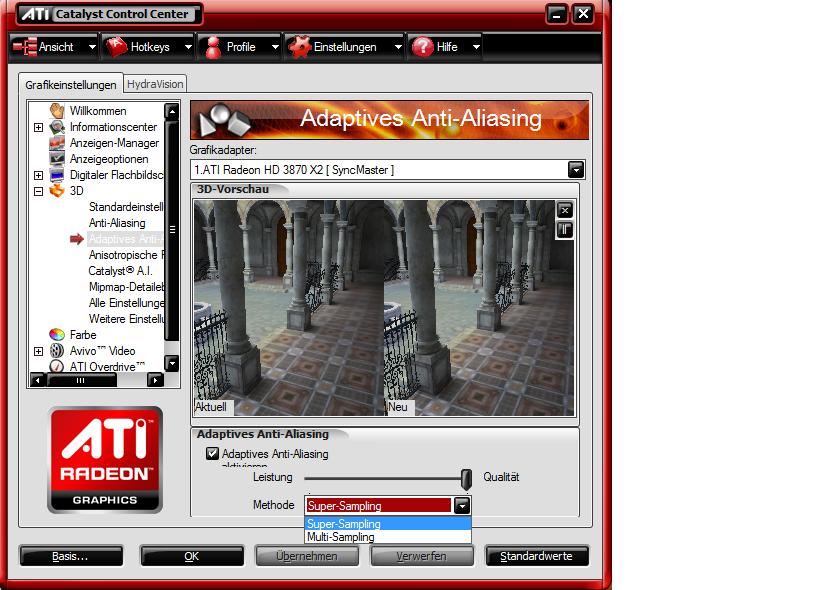Select Super-Sampling in the dropdown list

click(388, 524)
